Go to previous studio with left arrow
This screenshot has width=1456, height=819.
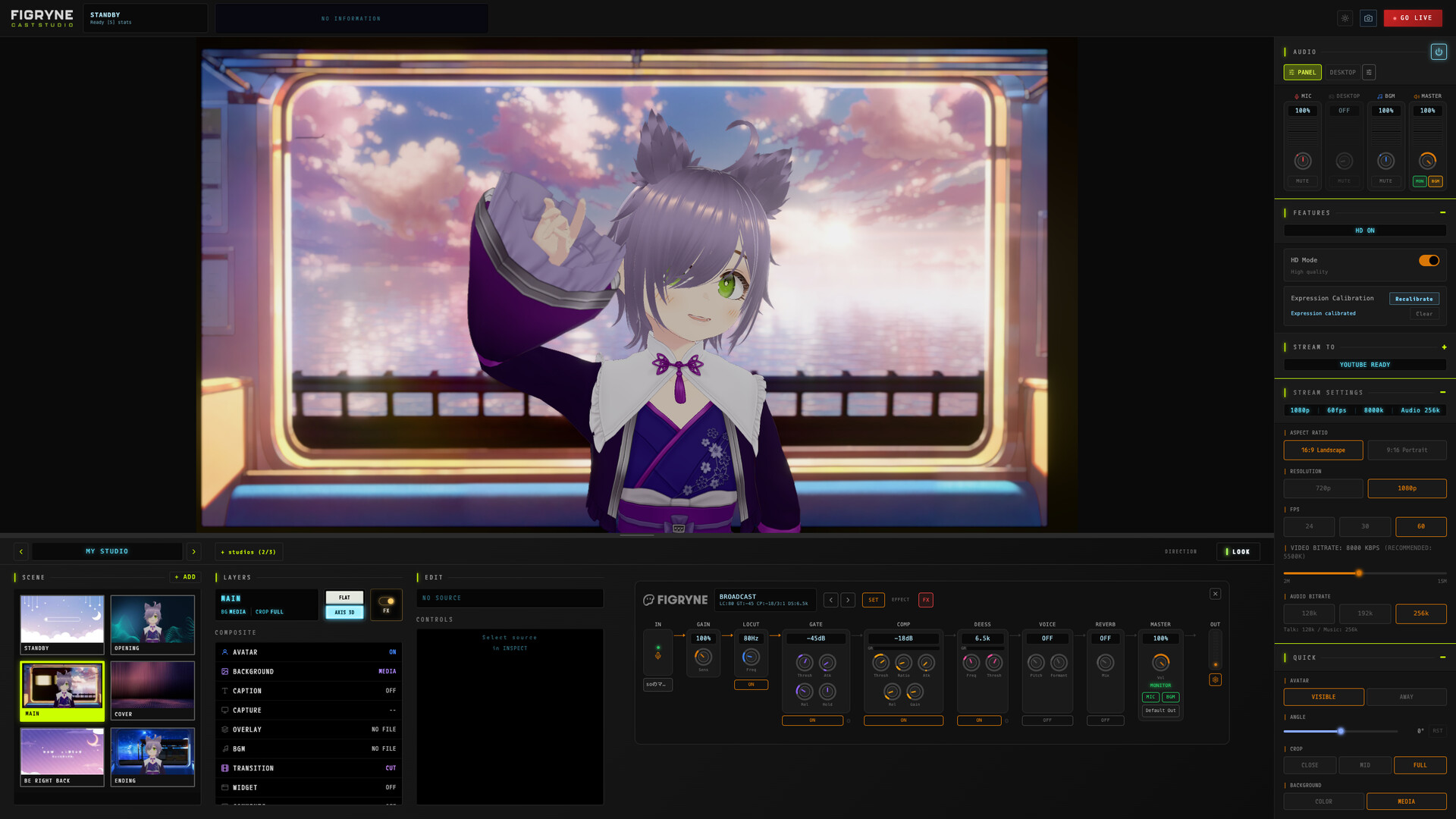[21, 551]
